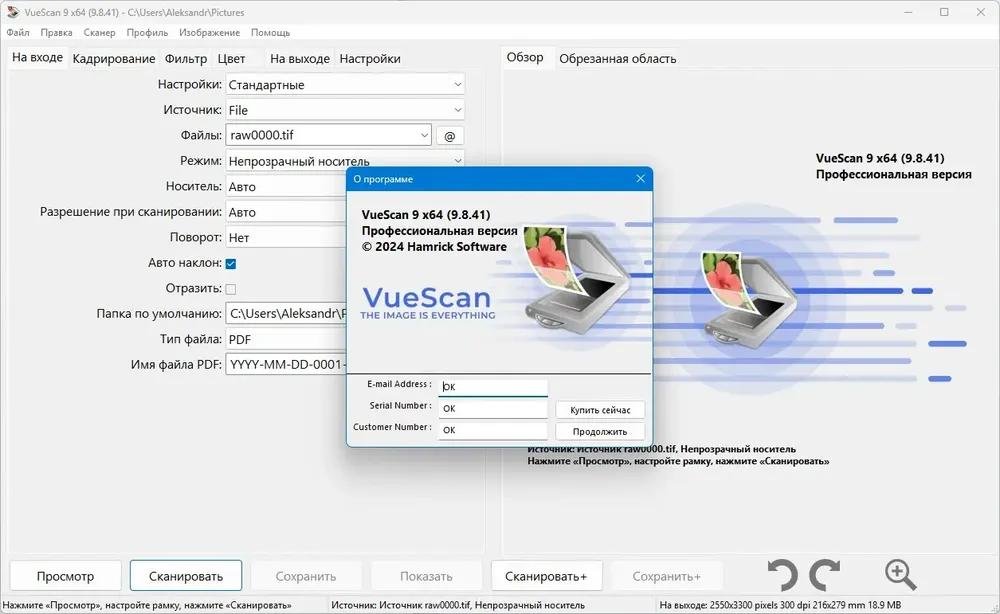Click the Папка по умолчанию path field

click(x=286, y=314)
